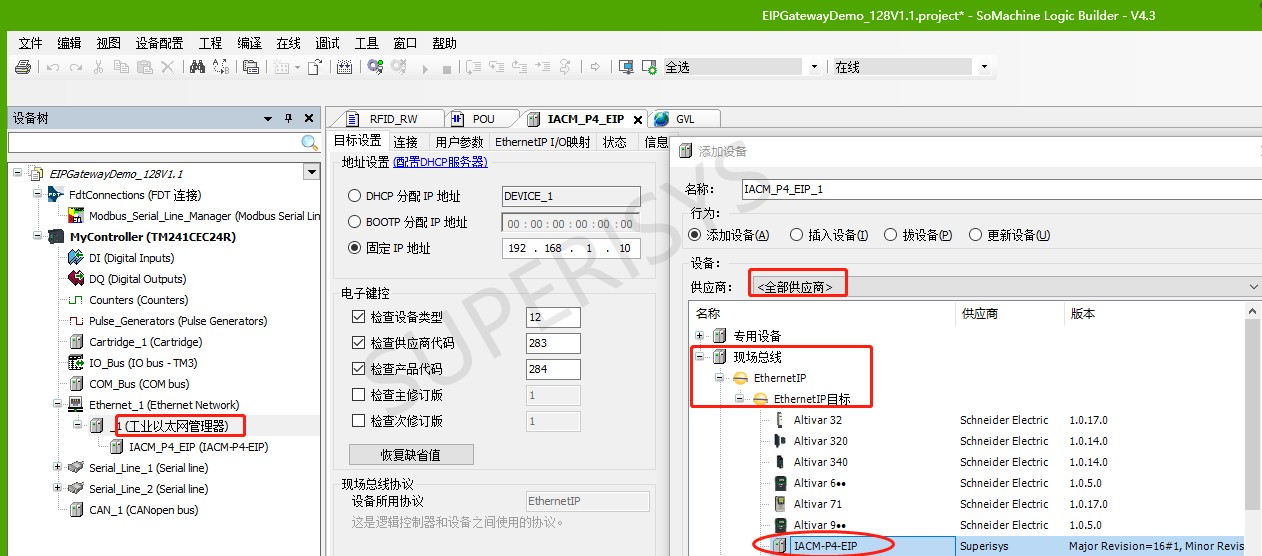This screenshot has height=556, width=1262.
Task: Click the Pulse_Generators icon in tree
Action: [76, 321]
